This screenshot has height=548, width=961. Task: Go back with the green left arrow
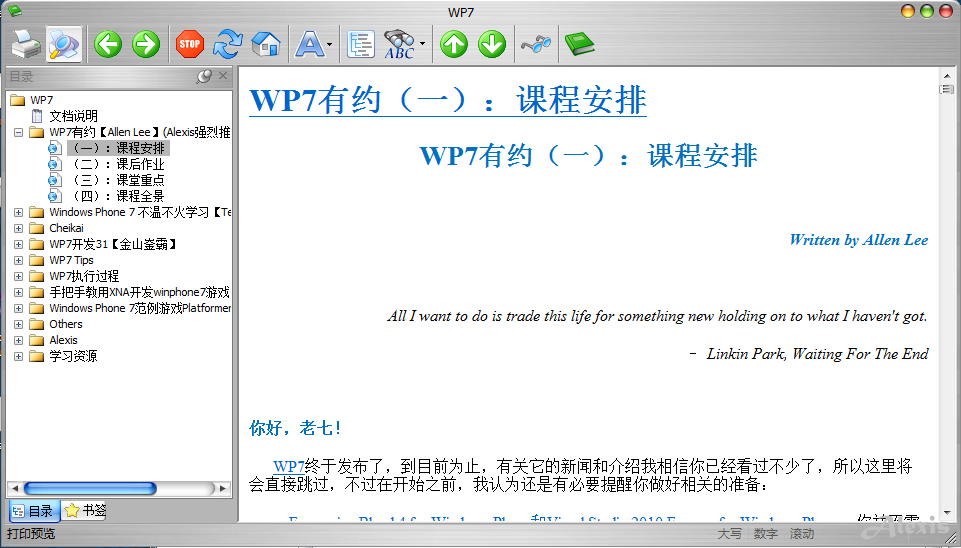[108, 44]
